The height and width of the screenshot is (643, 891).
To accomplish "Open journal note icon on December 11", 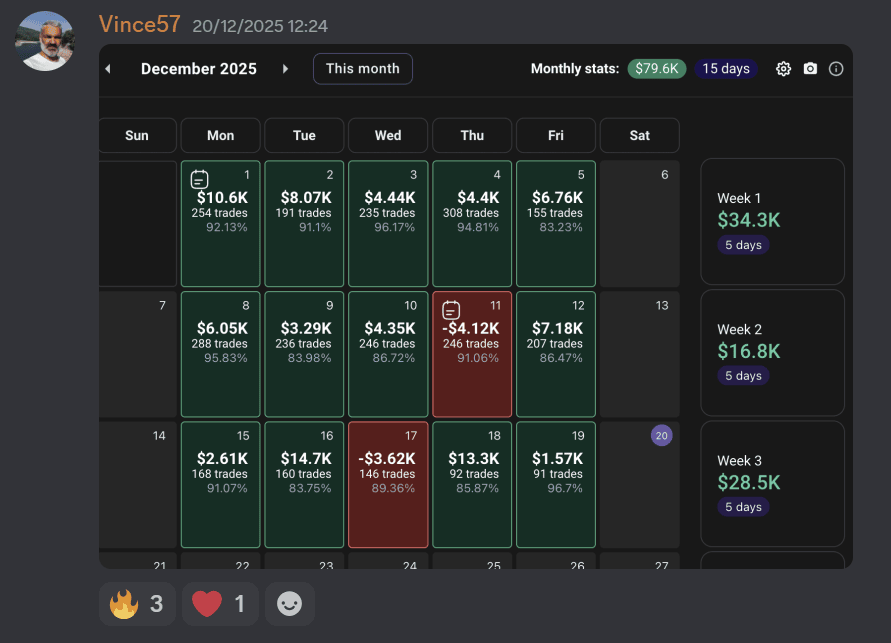I will (x=451, y=310).
